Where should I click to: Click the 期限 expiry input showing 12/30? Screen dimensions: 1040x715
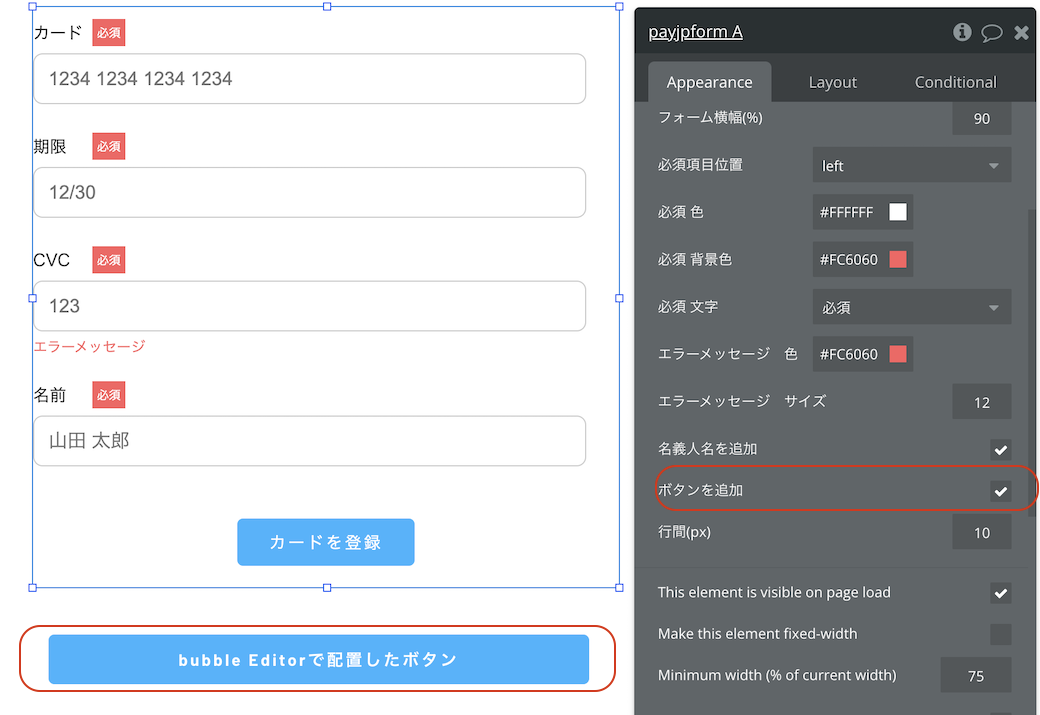point(309,192)
